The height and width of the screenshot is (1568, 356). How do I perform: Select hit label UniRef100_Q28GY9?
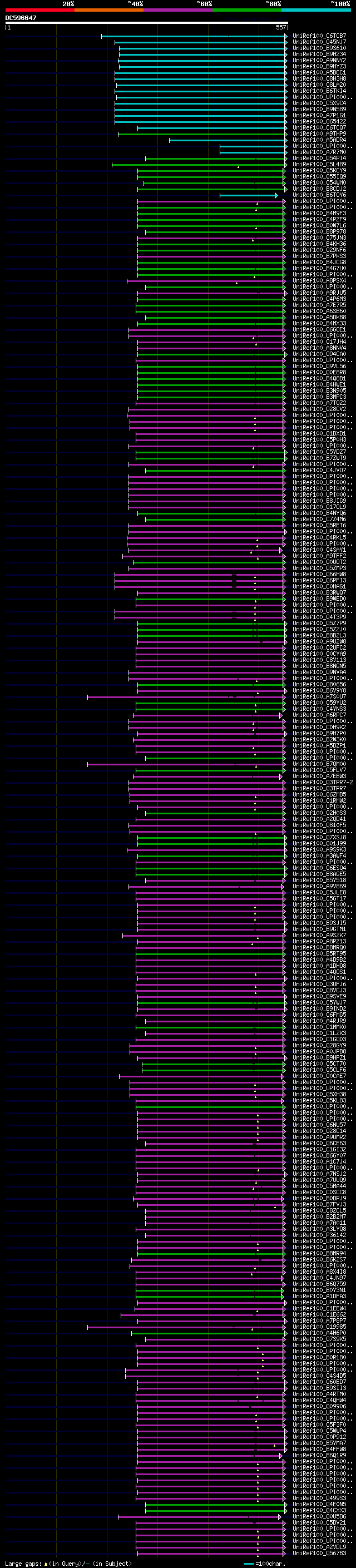click(x=319, y=1045)
